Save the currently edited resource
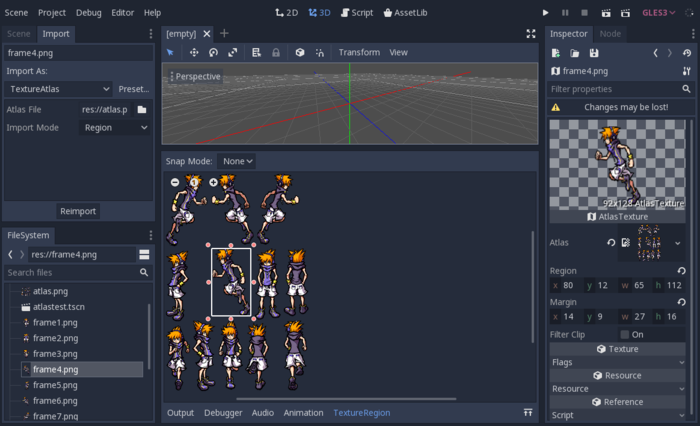This screenshot has width=700, height=426. click(594, 53)
